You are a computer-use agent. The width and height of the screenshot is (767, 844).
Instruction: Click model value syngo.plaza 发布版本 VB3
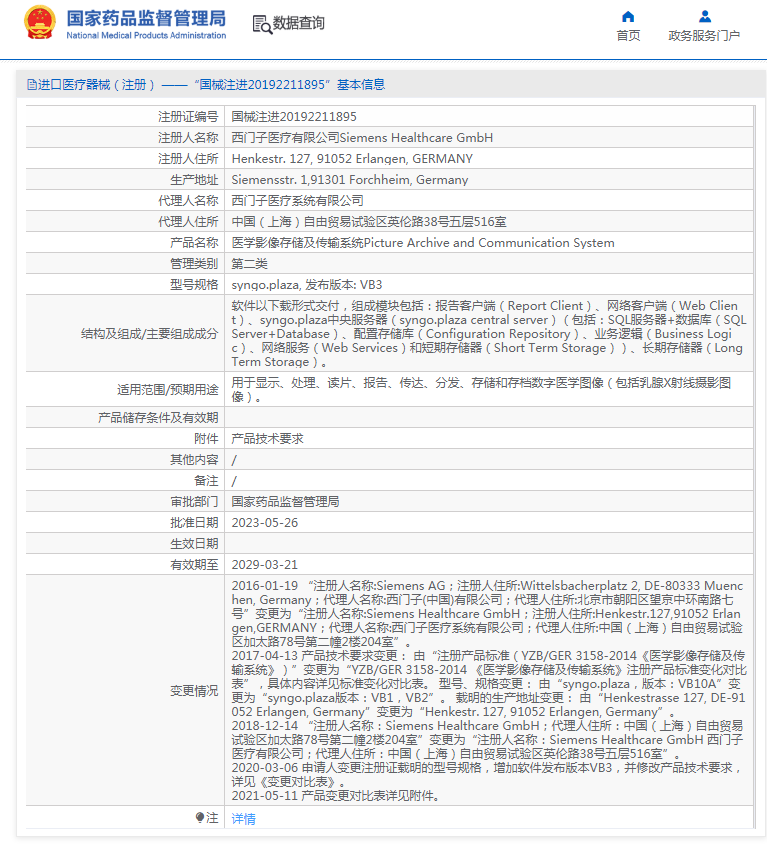[x=307, y=285]
